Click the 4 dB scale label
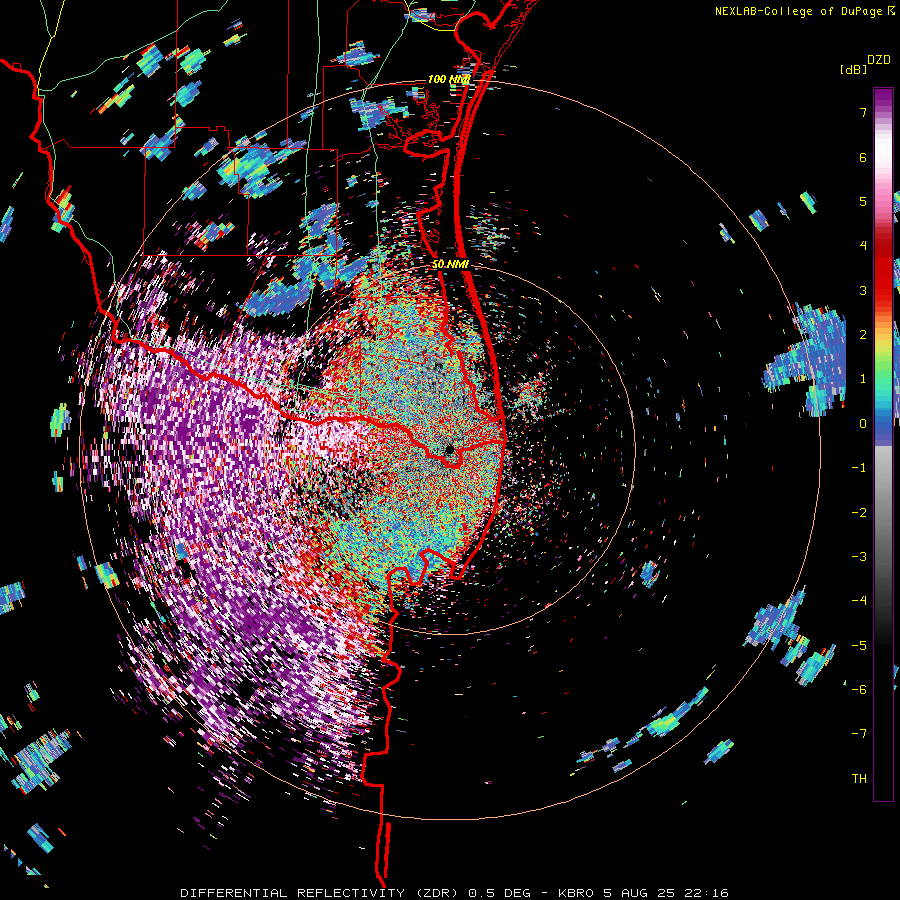Image resolution: width=900 pixels, height=900 pixels. 863,246
